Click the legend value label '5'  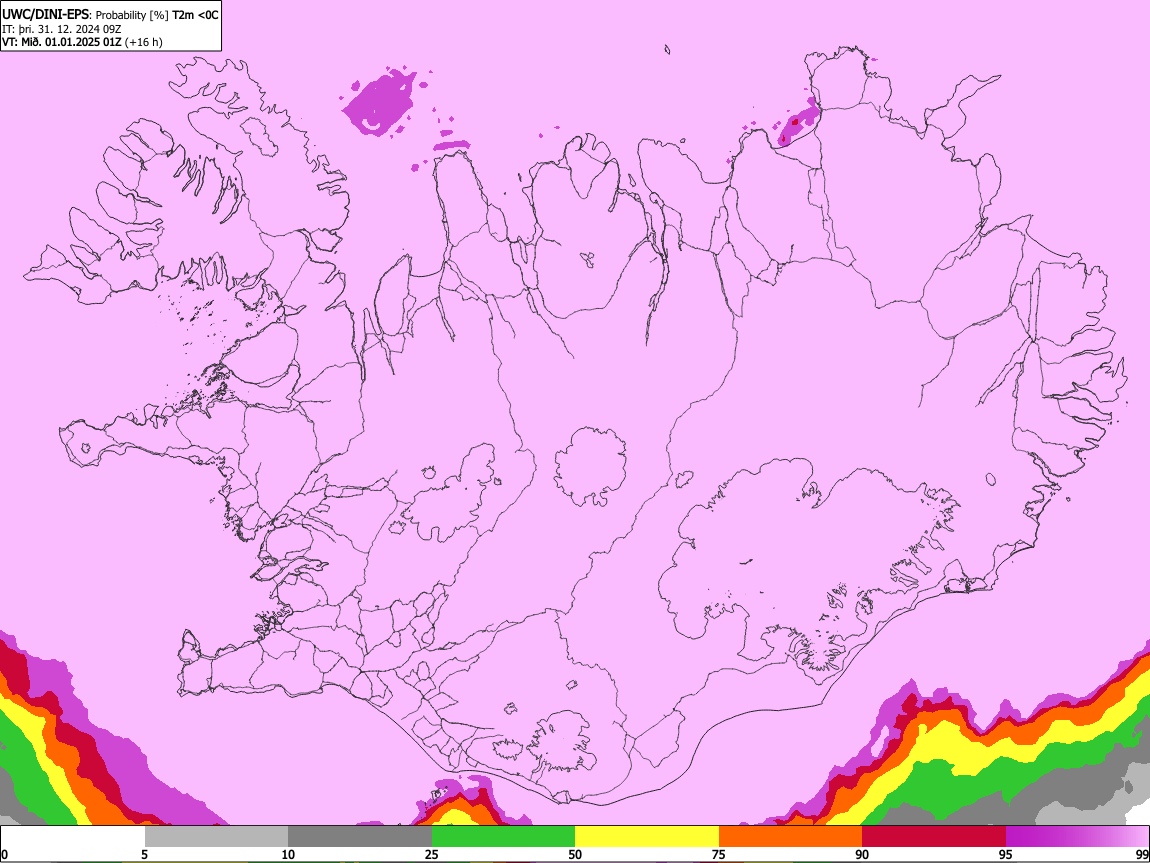tap(144, 854)
